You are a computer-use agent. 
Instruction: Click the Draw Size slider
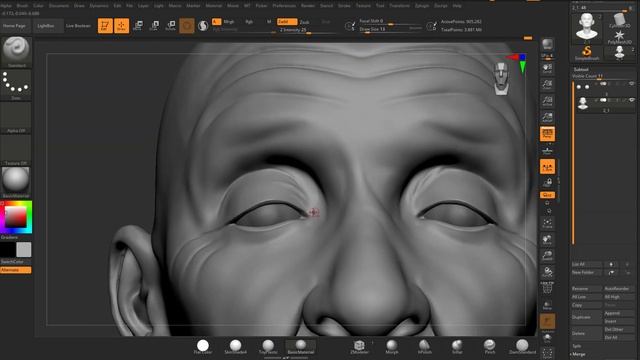point(390,29)
